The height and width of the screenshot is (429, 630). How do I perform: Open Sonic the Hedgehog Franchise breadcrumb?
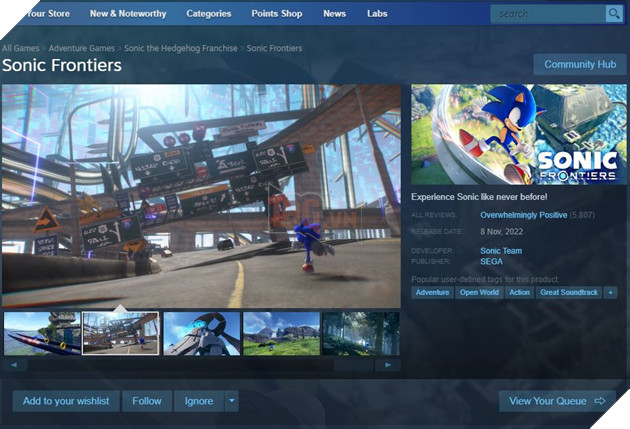(181, 48)
